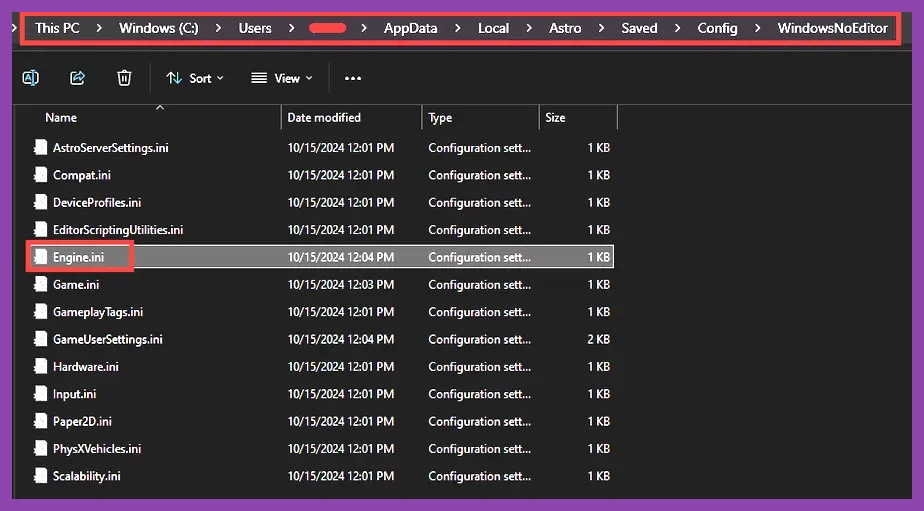Expand chevron after Local
Screen dimensions: 924x511
(x=529, y=28)
